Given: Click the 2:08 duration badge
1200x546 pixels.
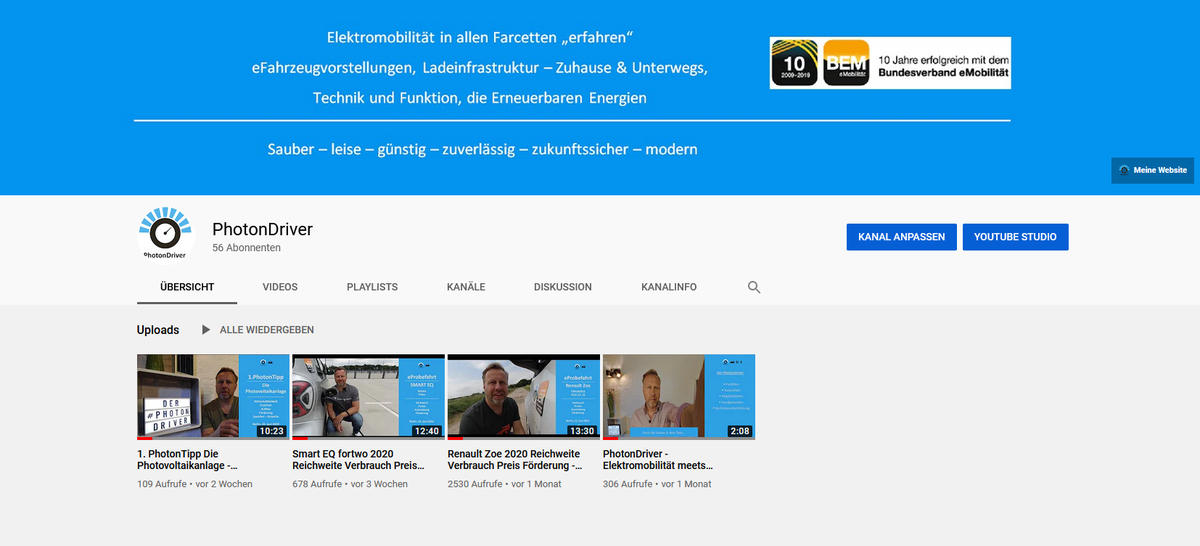Looking at the screenshot, I should coord(741,431).
